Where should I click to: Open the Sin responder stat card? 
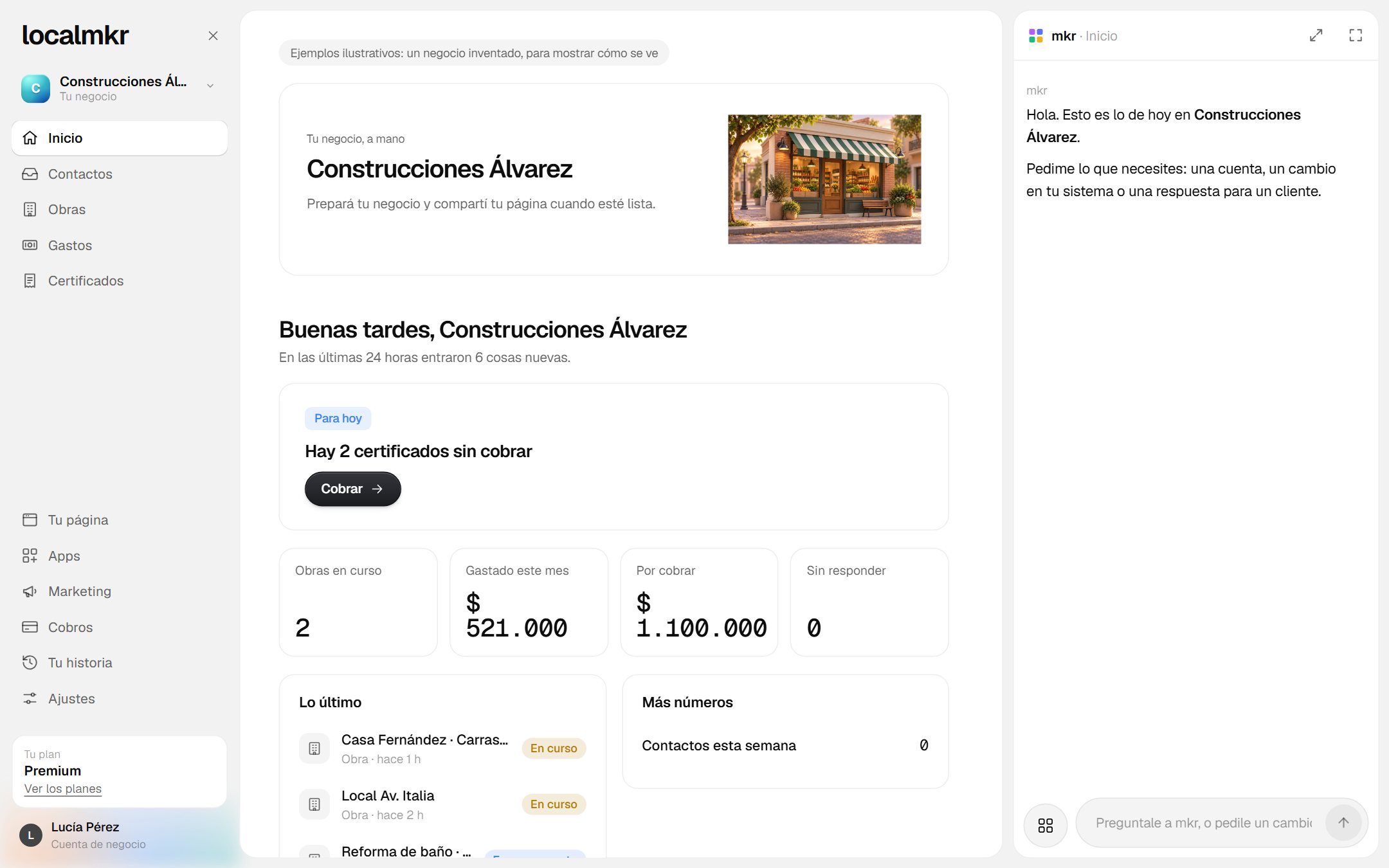click(869, 602)
